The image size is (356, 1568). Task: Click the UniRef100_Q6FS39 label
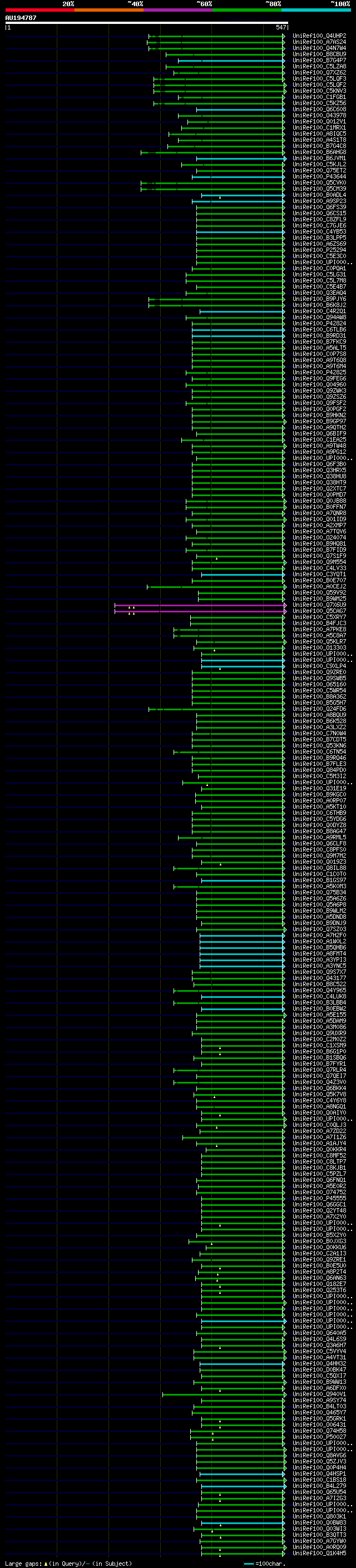pyautogui.click(x=319, y=207)
